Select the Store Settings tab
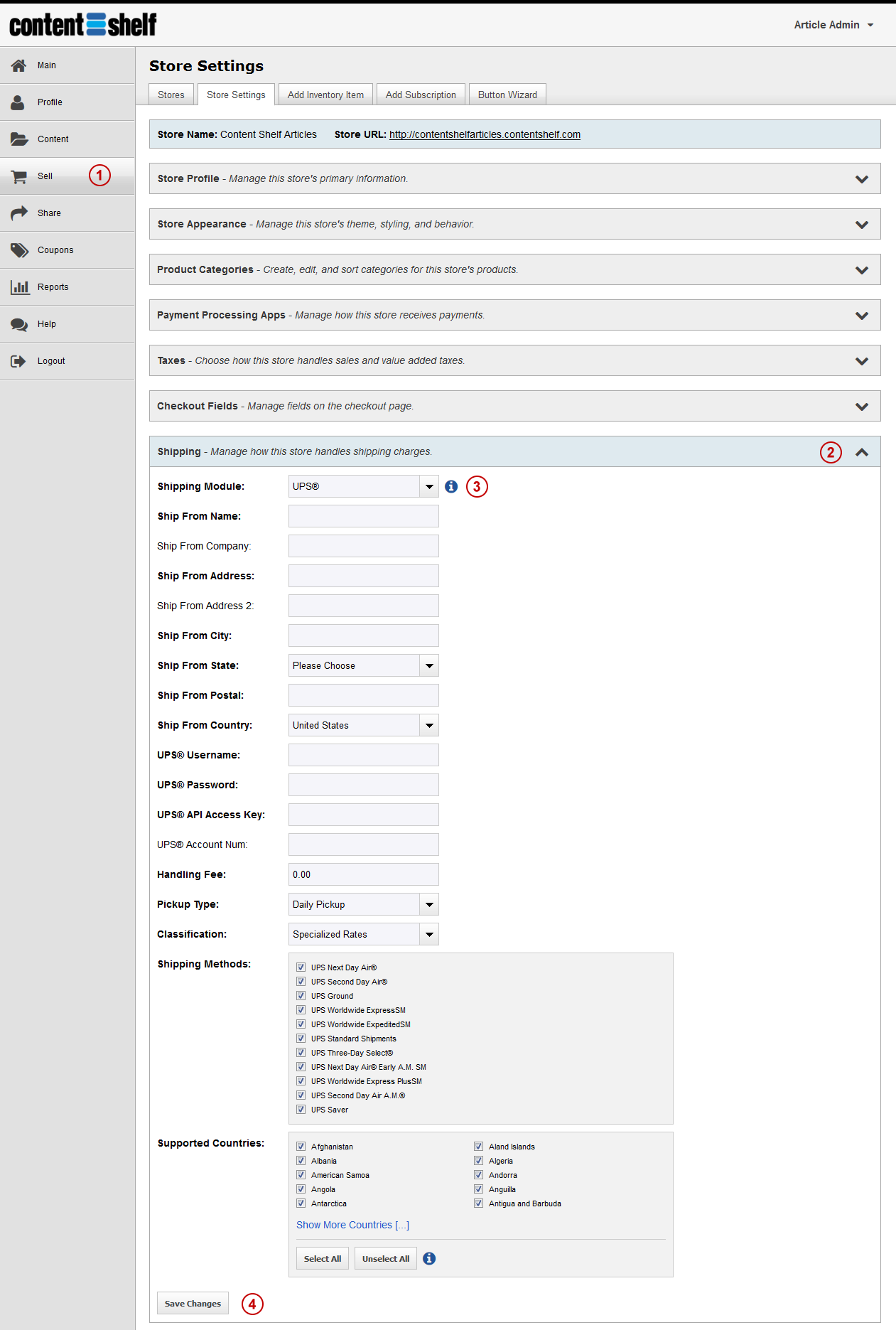Viewport: 896px width, 1330px height. click(x=236, y=95)
